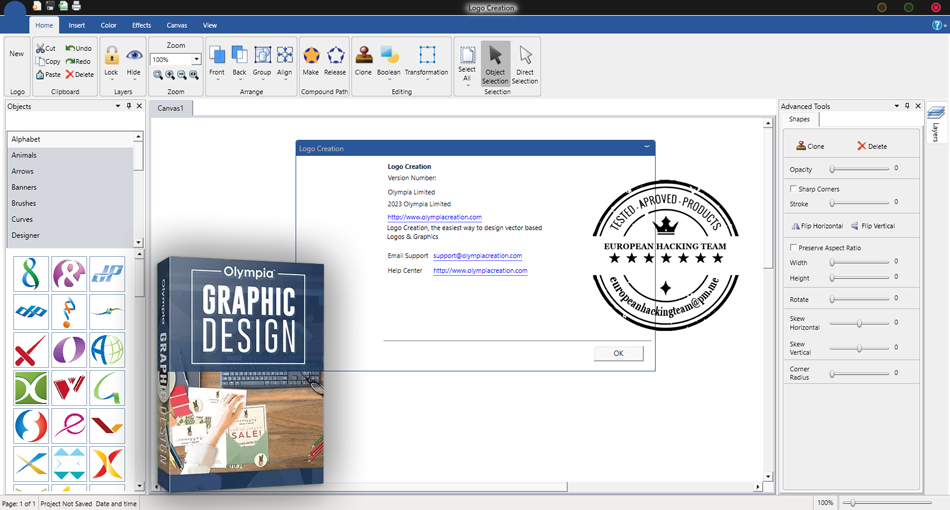Open the Canvas ribbon tab

[176, 25]
